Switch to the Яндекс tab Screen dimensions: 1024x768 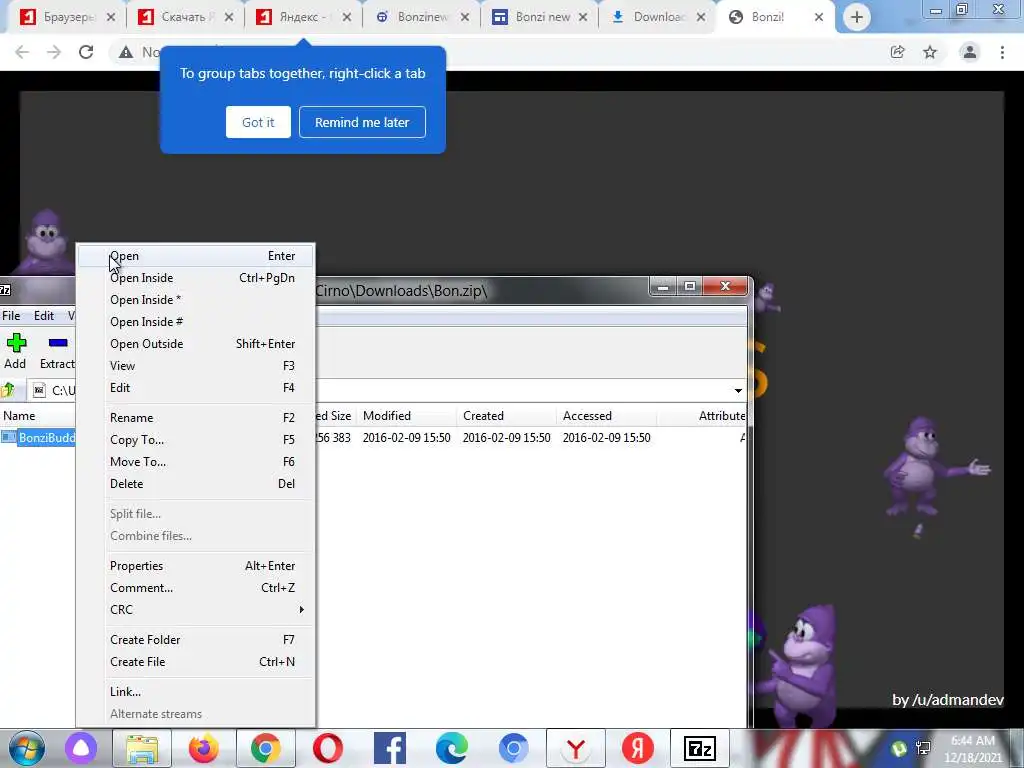coord(302,18)
